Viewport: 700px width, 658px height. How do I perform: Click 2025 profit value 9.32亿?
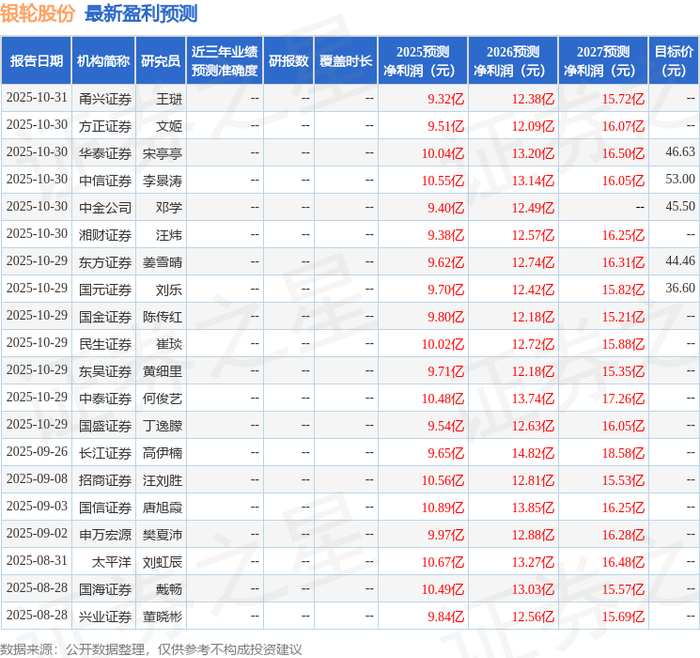coord(446,99)
